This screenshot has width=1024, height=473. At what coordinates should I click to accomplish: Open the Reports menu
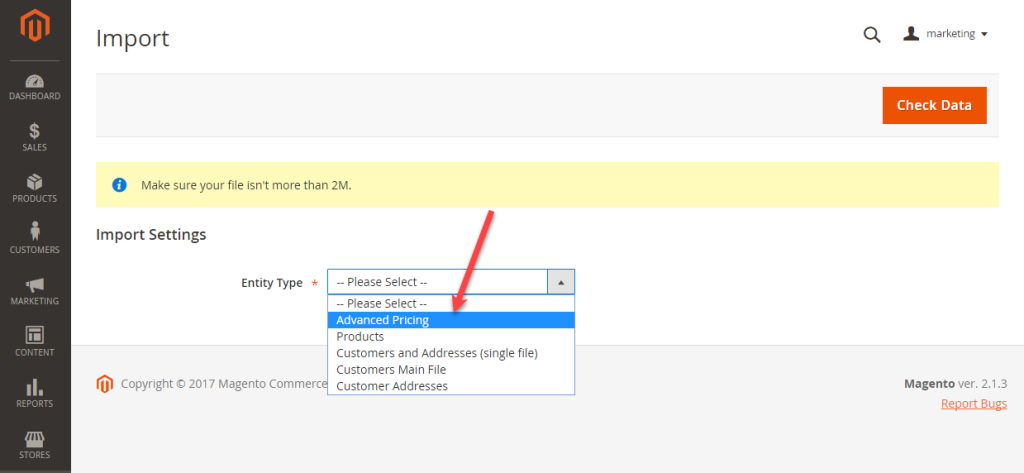pos(35,393)
